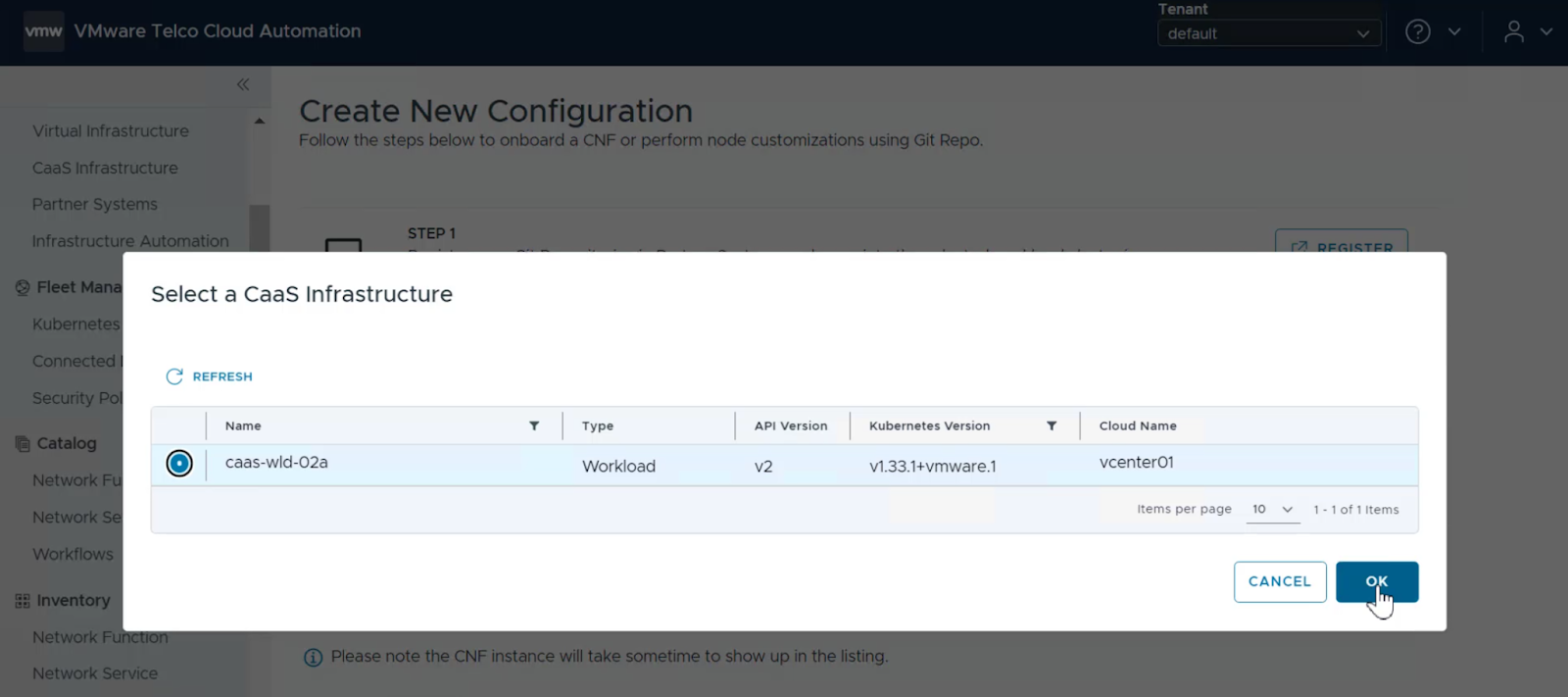Click the Catalog section icon
This screenshot has width=1568, height=697.
[23, 443]
